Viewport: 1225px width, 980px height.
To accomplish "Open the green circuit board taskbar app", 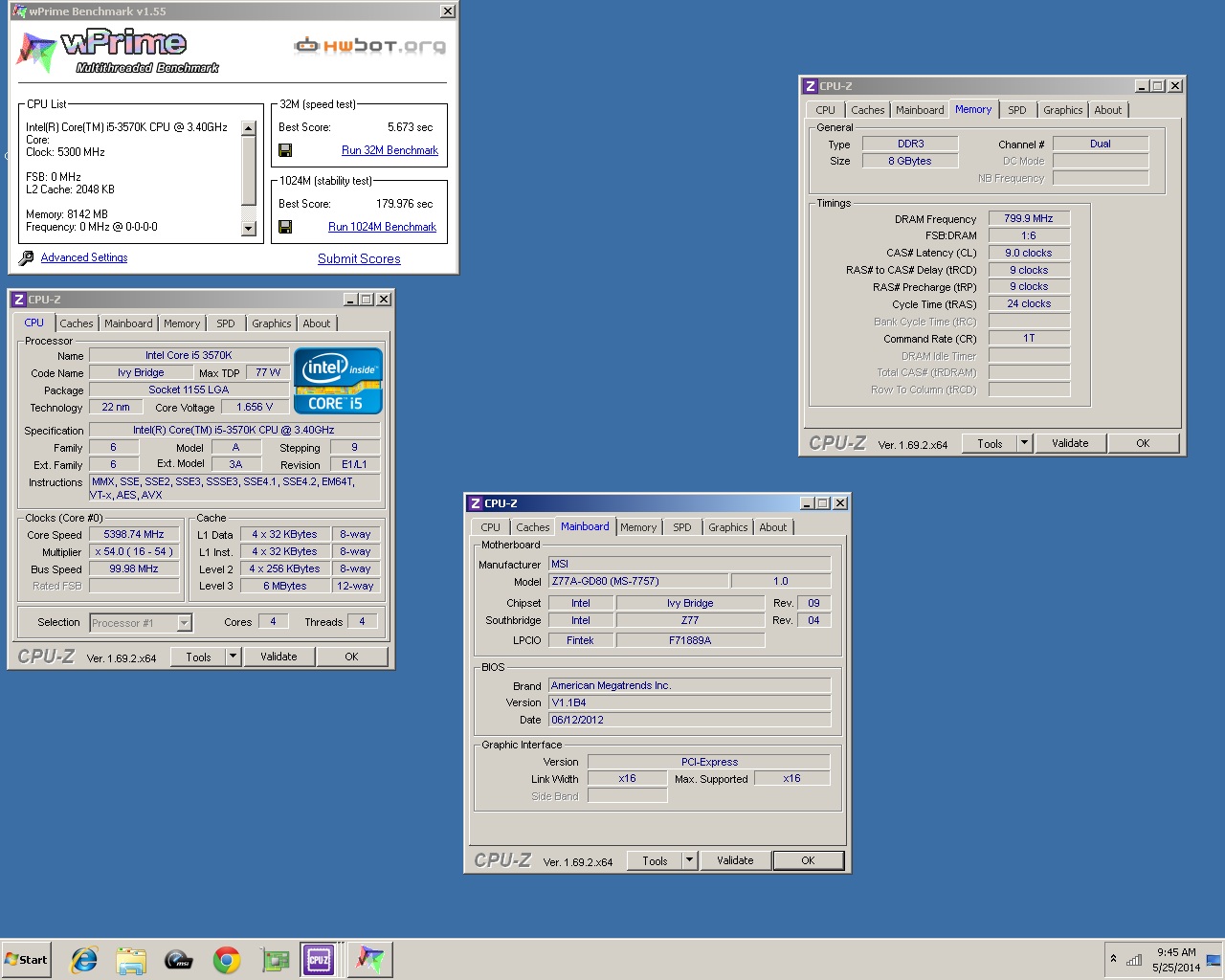I will (x=276, y=960).
